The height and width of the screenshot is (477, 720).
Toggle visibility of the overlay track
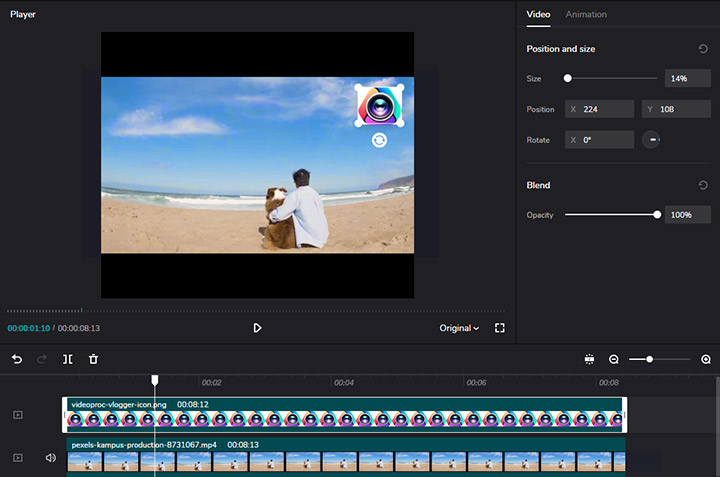(18, 415)
